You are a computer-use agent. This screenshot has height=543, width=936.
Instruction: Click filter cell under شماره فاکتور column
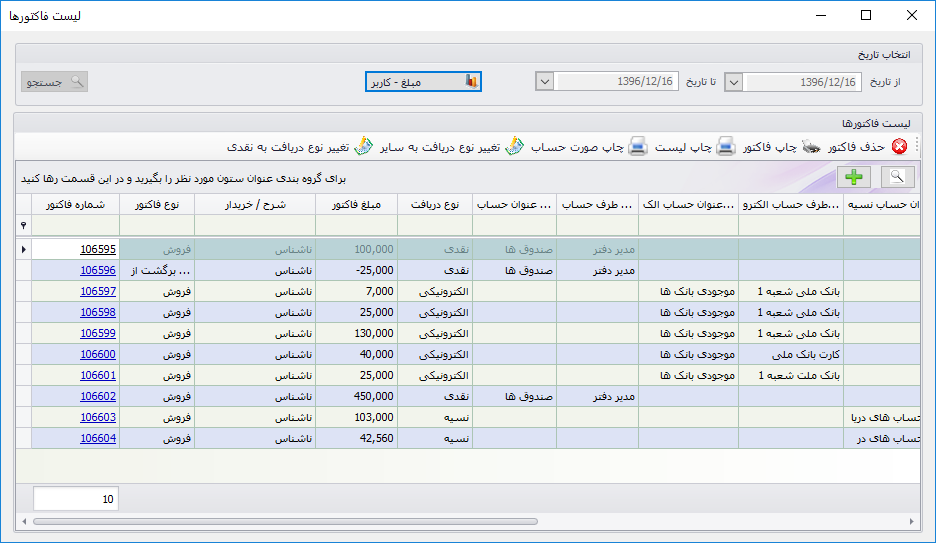(75, 225)
